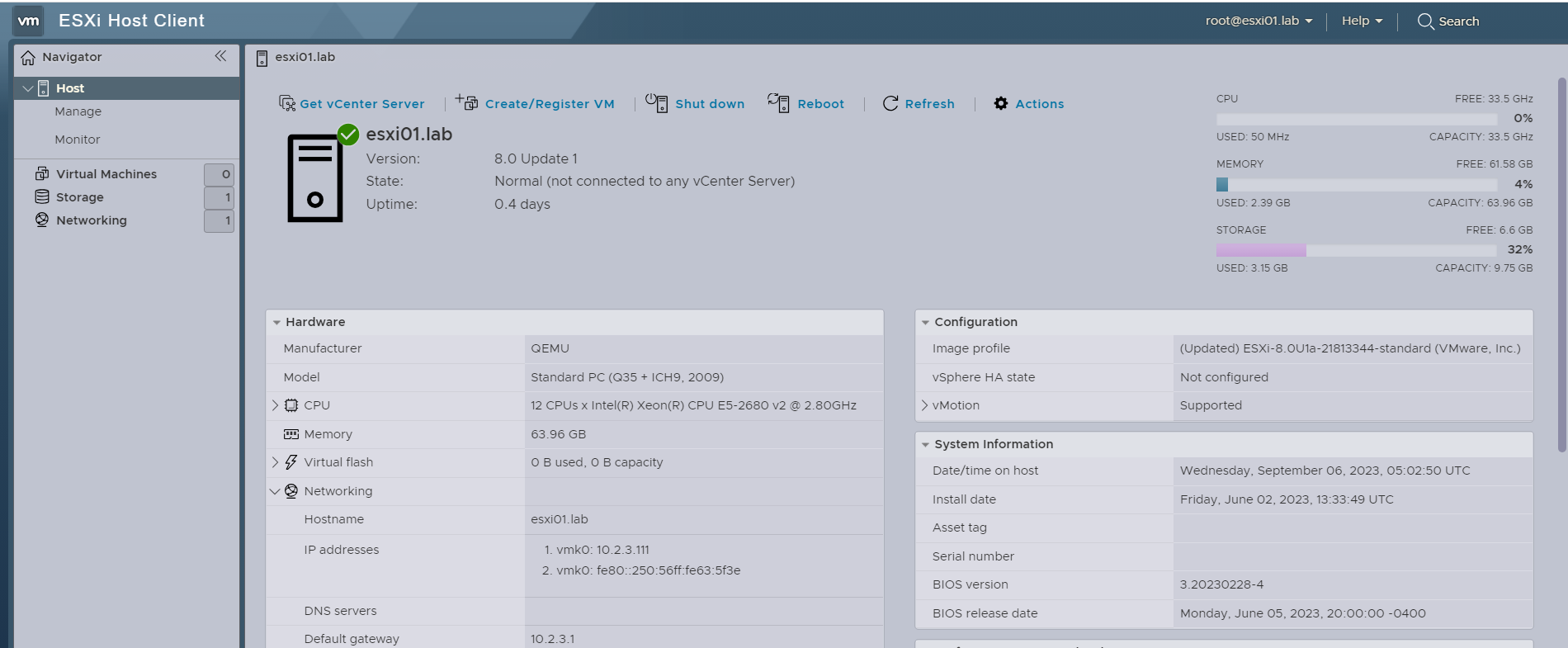Open Storage in Navigator
Image resolution: width=1568 pixels, height=648 pixels.
click(80, 197)
